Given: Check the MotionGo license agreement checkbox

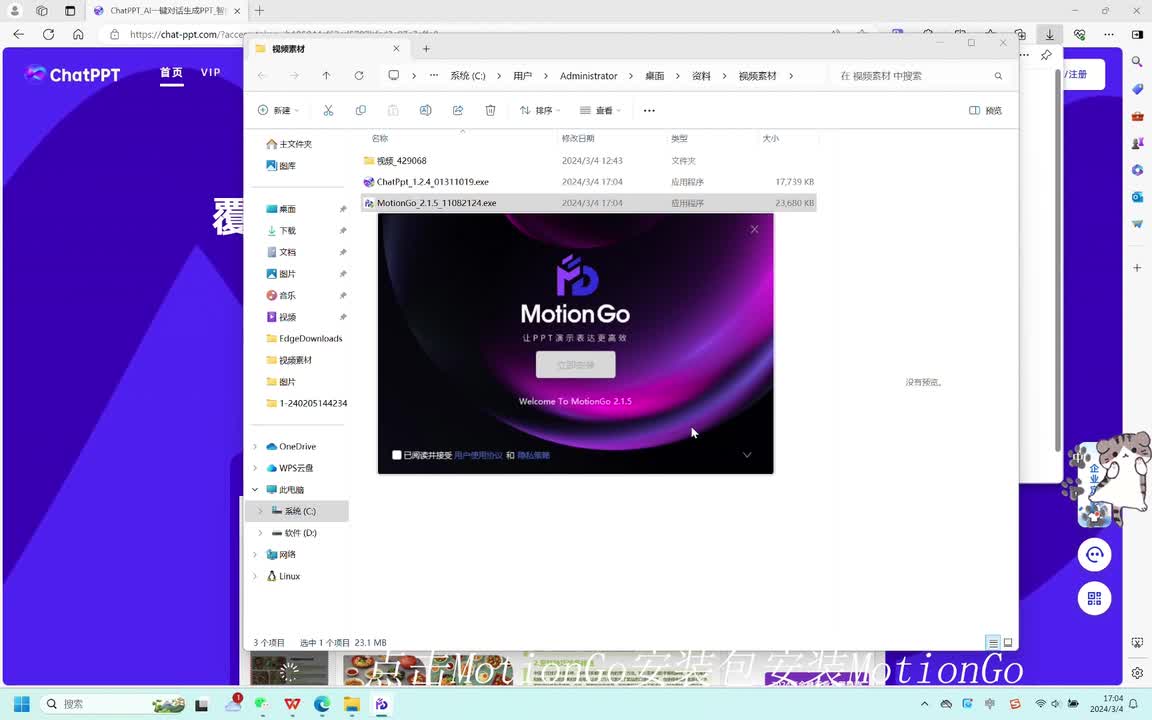Looking at the screenshot, I should pos(397,455).
